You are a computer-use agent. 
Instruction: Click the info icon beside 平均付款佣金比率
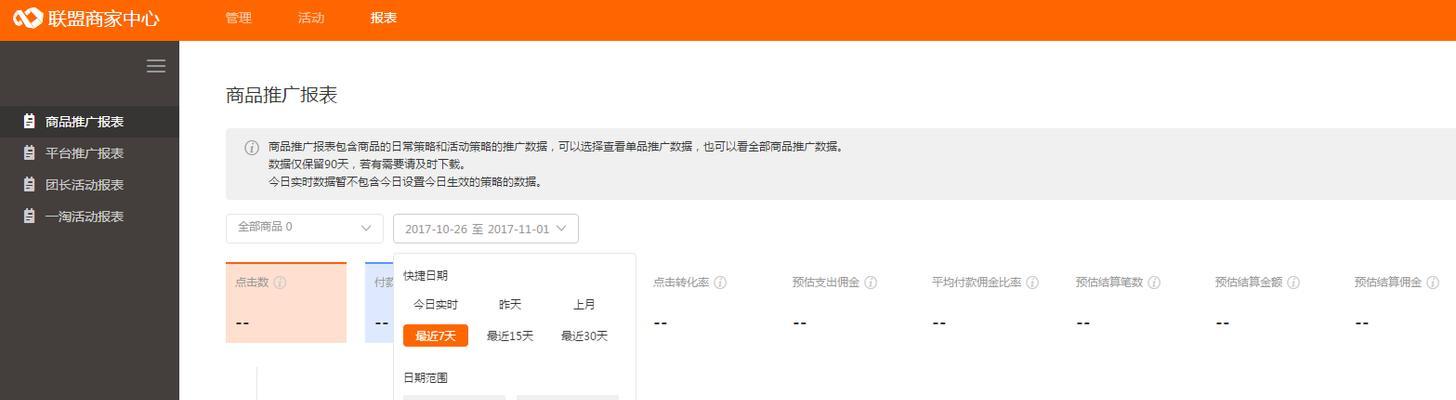point(1033,283)
